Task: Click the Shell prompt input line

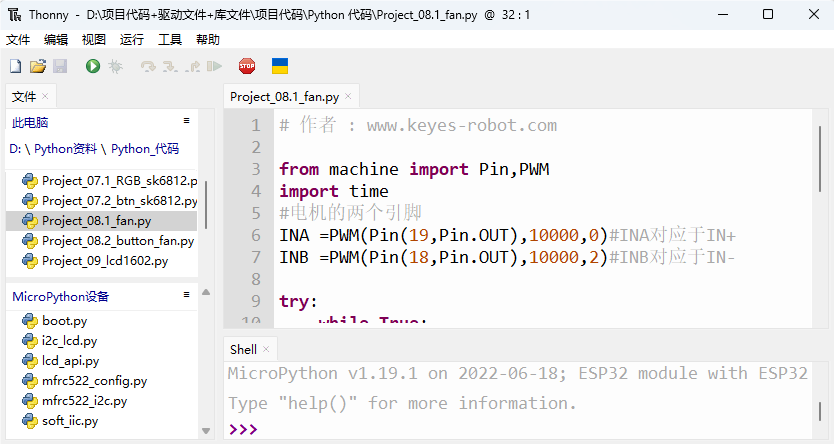Action: point(519,429)
